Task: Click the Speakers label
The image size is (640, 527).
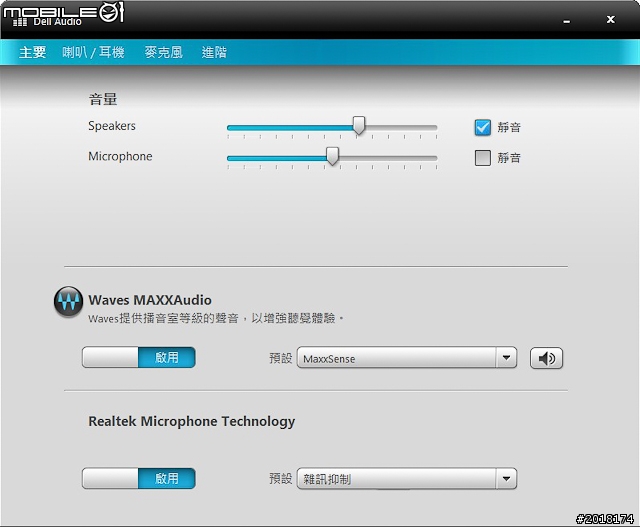Action: coord(112,126)
